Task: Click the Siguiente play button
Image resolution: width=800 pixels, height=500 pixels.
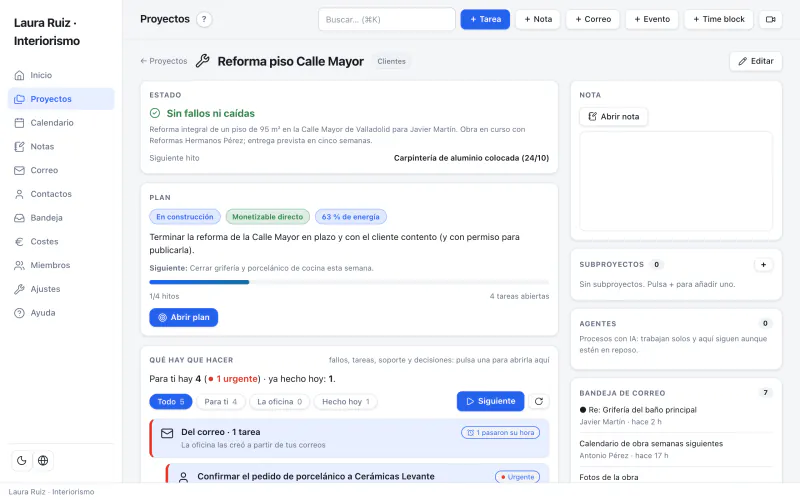Action: click(490, 402)
